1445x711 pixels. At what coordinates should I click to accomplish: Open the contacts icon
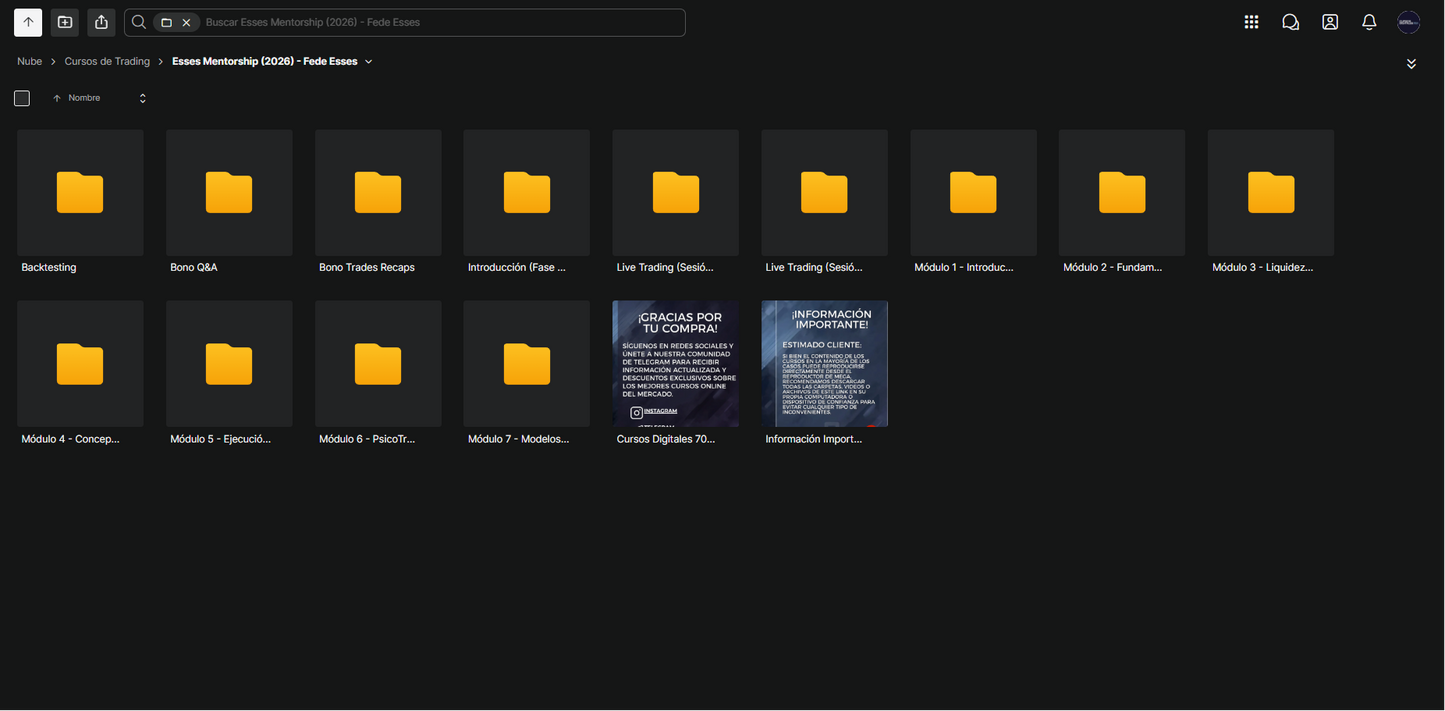coord(1330,22)
